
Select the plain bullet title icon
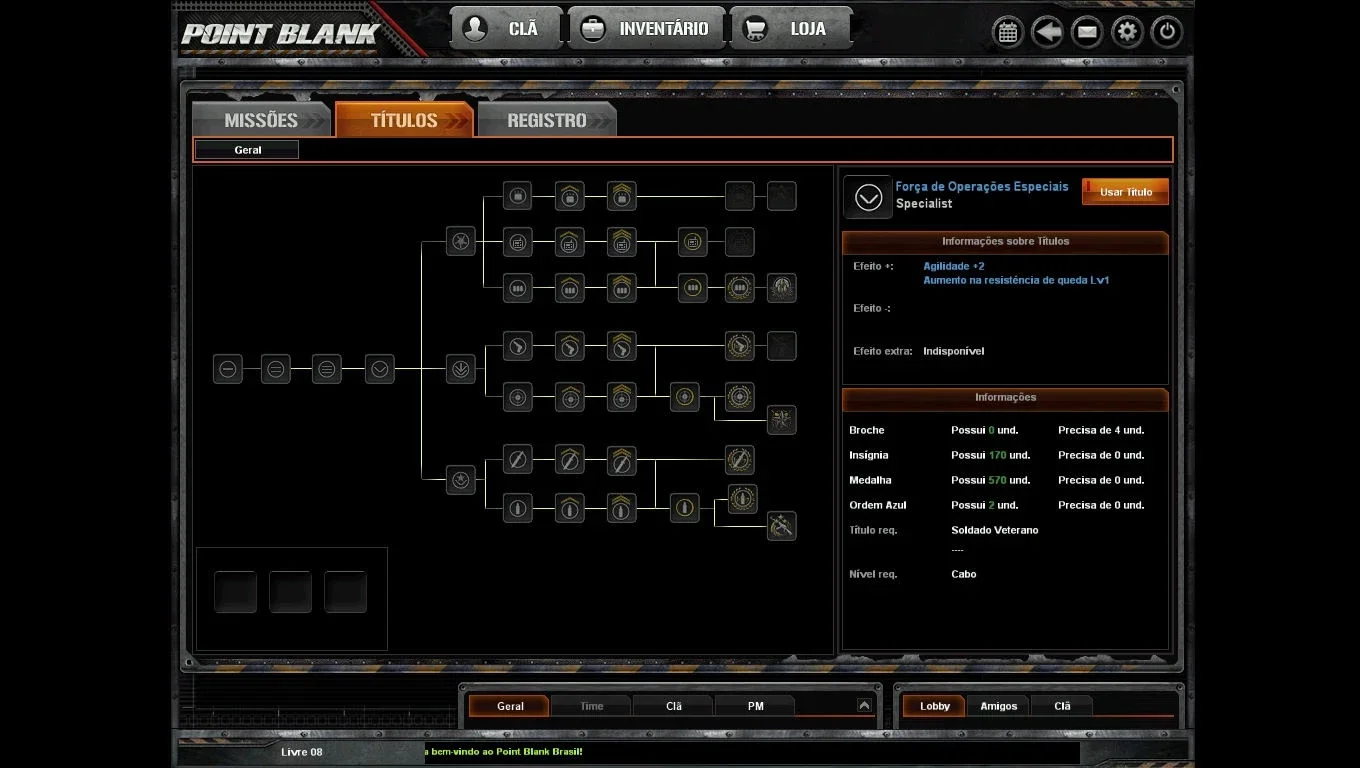pos(517,508)
